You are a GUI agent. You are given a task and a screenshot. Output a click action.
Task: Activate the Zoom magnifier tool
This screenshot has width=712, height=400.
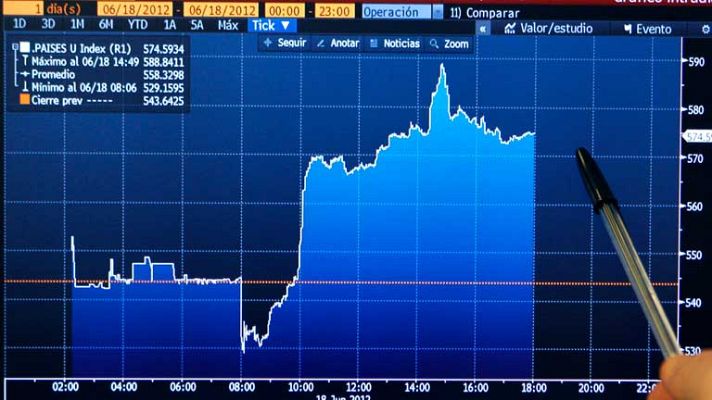pyautogui.click(x=449, y=44)
